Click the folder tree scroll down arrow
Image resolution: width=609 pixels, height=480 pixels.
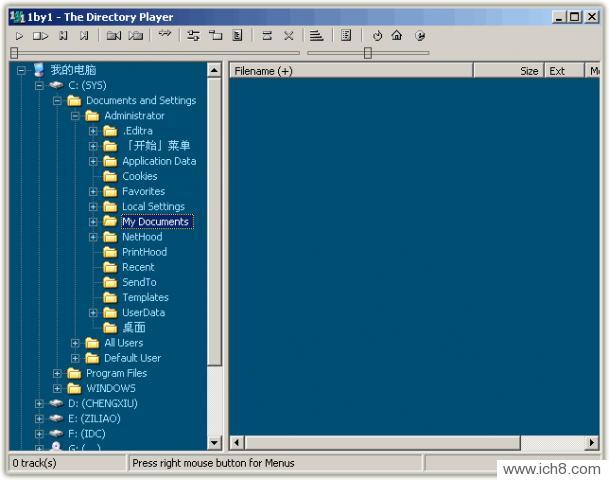(215, 442)
